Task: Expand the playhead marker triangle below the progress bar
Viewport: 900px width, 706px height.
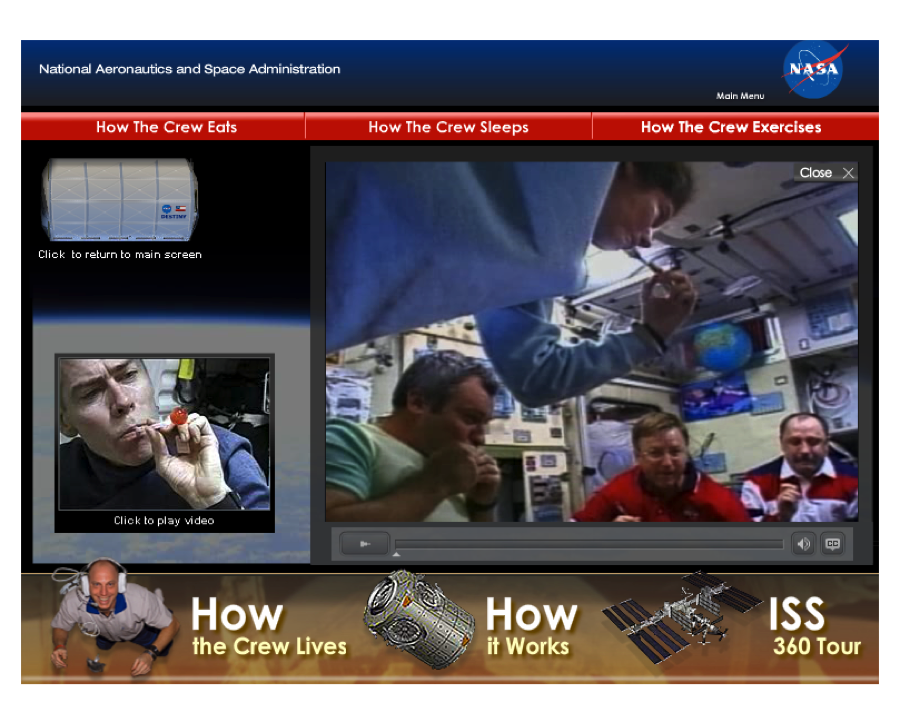Action: [x=396, y=552]
